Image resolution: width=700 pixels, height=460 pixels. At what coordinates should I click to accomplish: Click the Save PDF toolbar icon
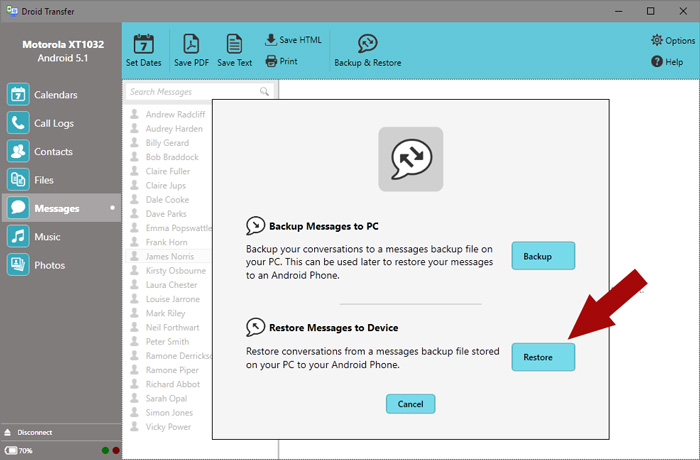click(x=191, y=50)
